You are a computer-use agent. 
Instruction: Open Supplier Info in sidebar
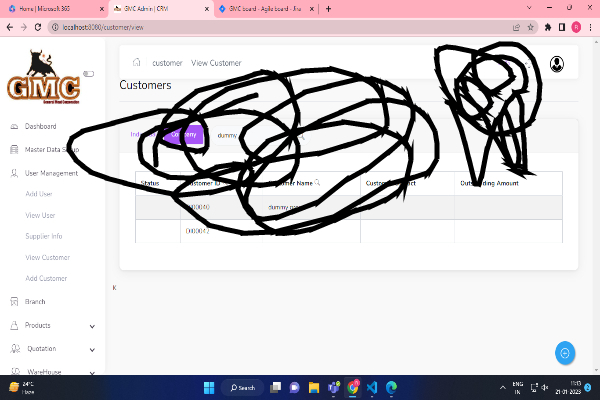click(44, 236)
